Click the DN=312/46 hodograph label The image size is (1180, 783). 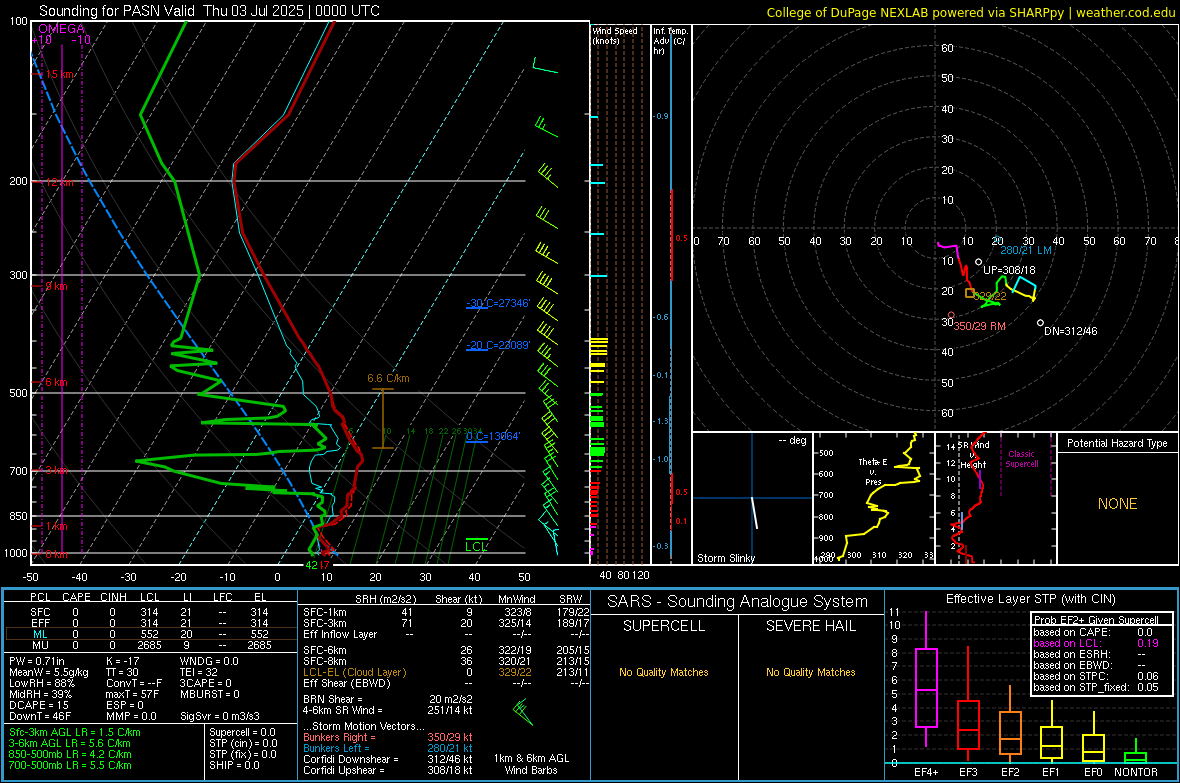[1070, 331]
